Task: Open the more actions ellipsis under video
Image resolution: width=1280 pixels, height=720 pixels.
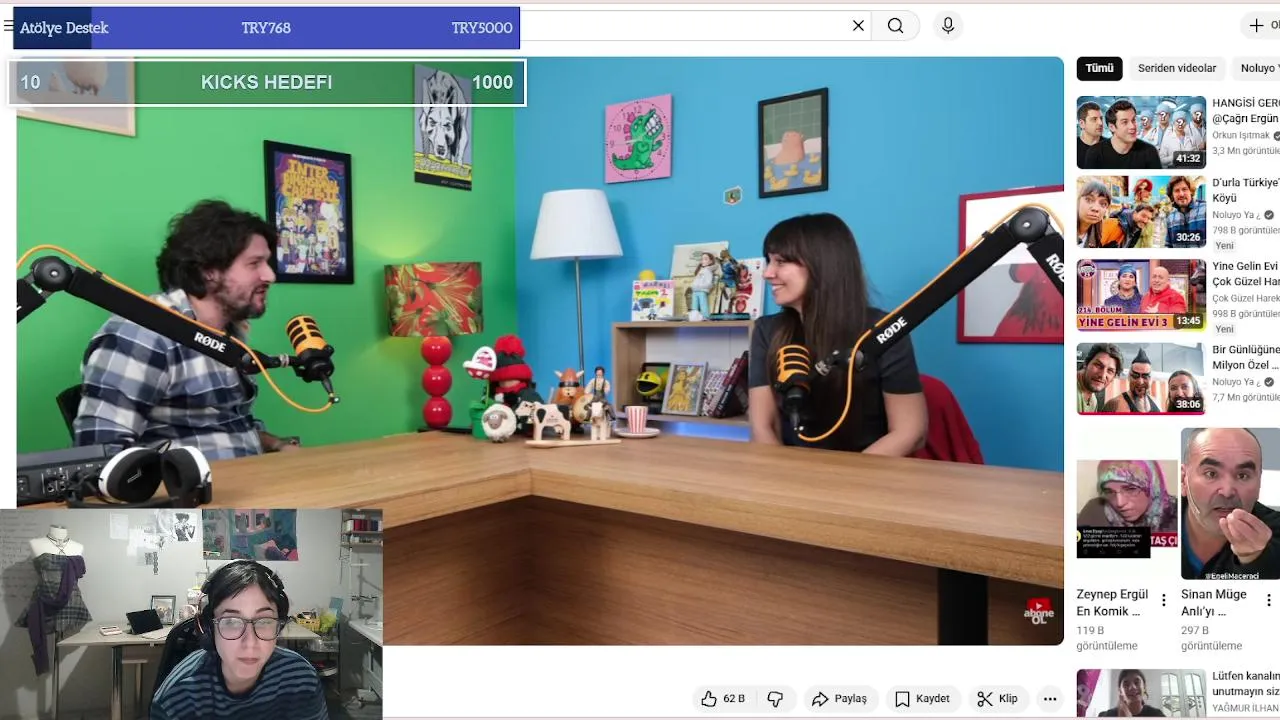Action: click(x=1049, y=699)
